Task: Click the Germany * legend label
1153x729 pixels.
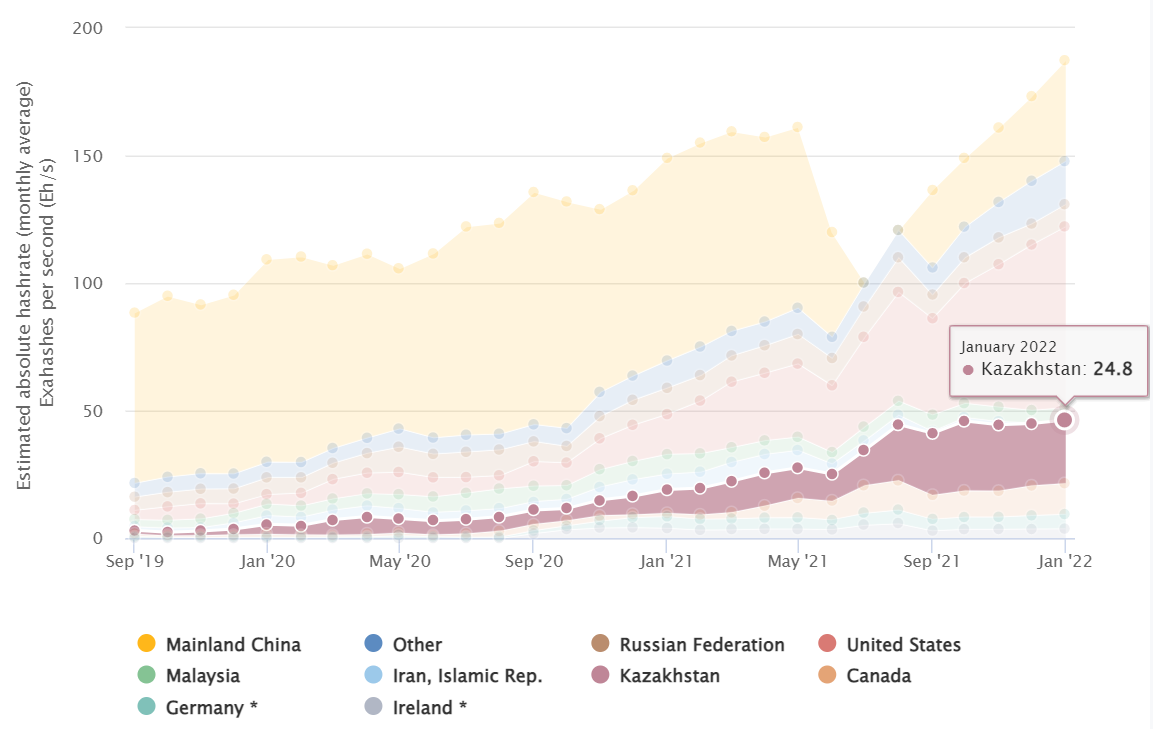Action: tap(212, 707)
